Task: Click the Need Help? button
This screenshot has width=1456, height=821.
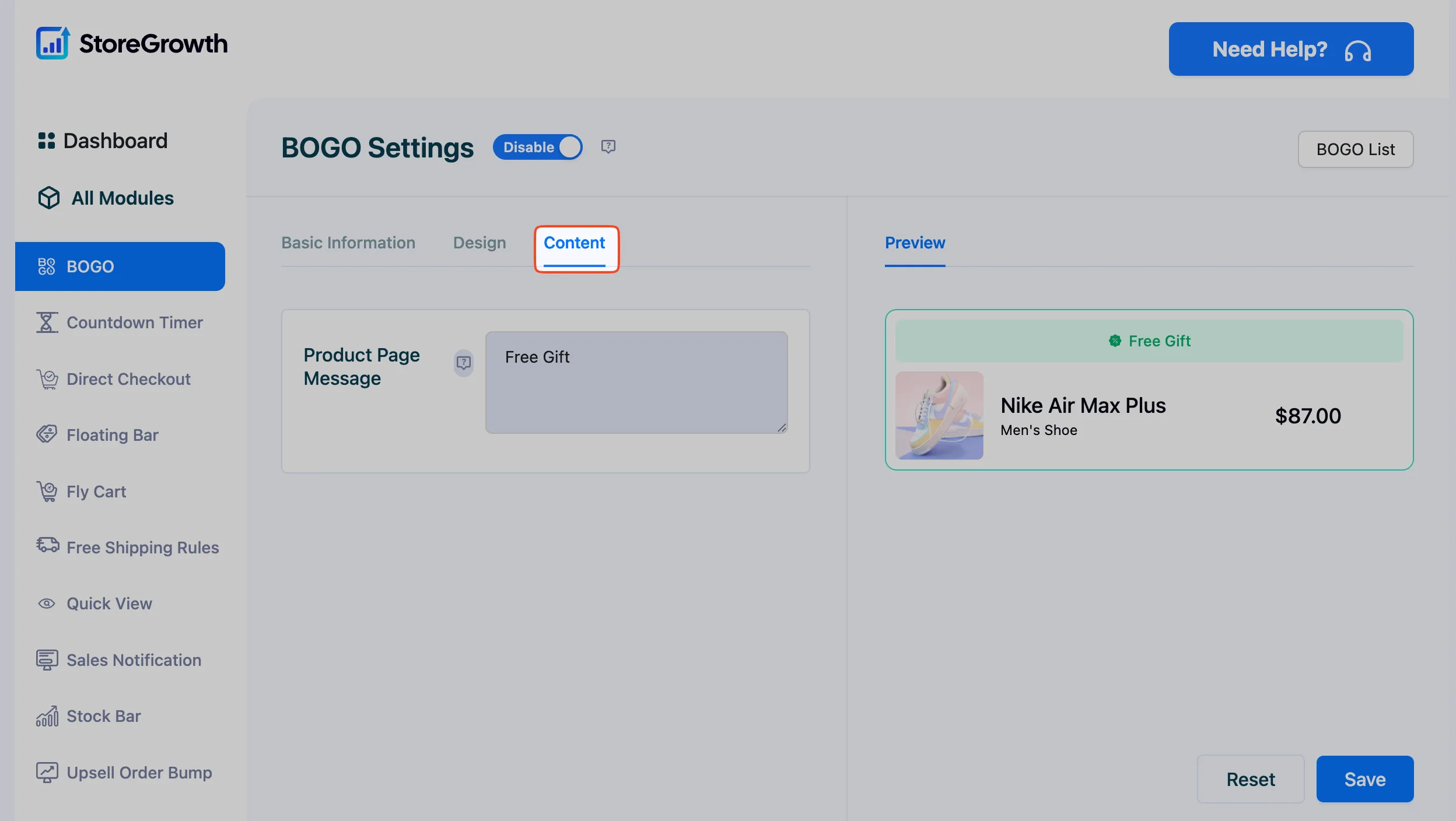Action: 1291,49
